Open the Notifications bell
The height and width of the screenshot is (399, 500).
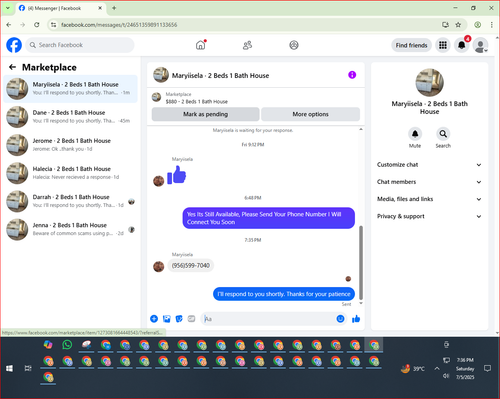tap(462, 45)
